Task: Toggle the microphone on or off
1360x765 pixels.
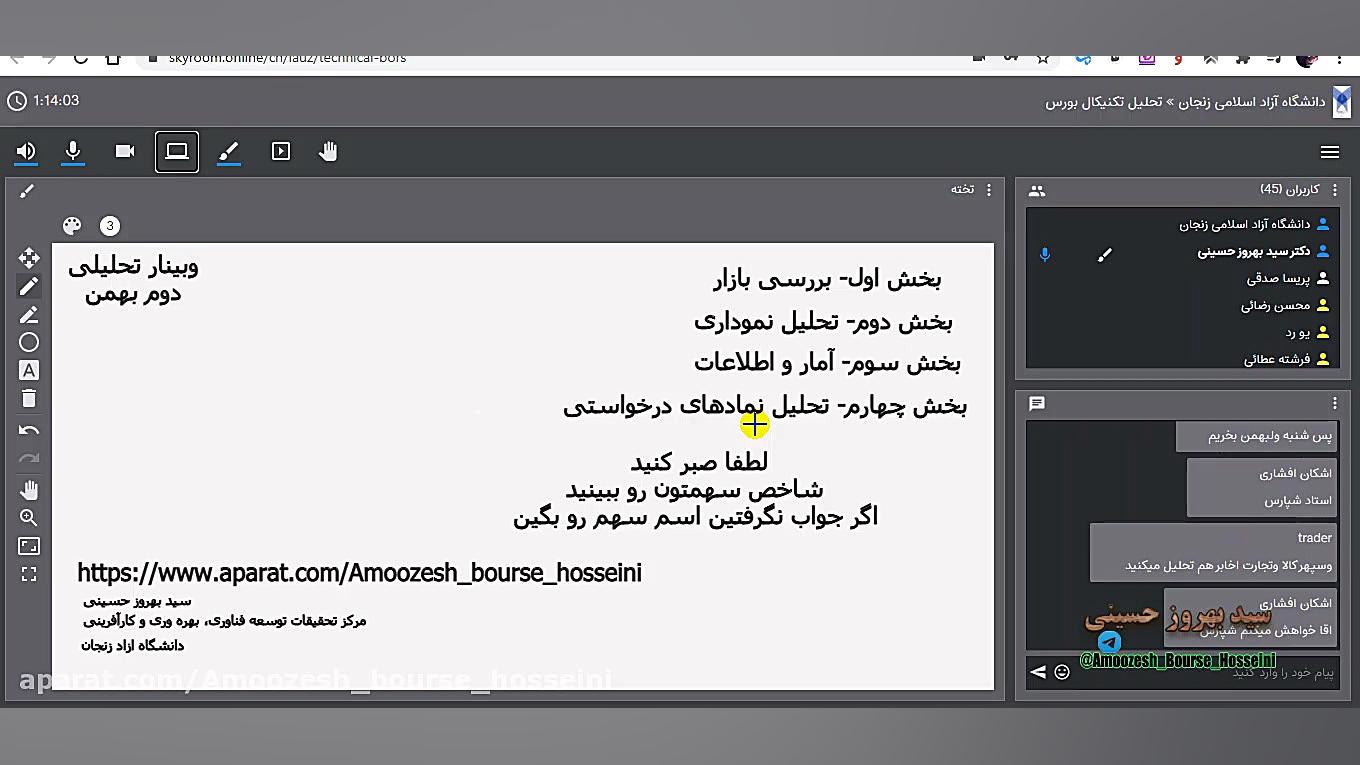Action: point(73,151)
